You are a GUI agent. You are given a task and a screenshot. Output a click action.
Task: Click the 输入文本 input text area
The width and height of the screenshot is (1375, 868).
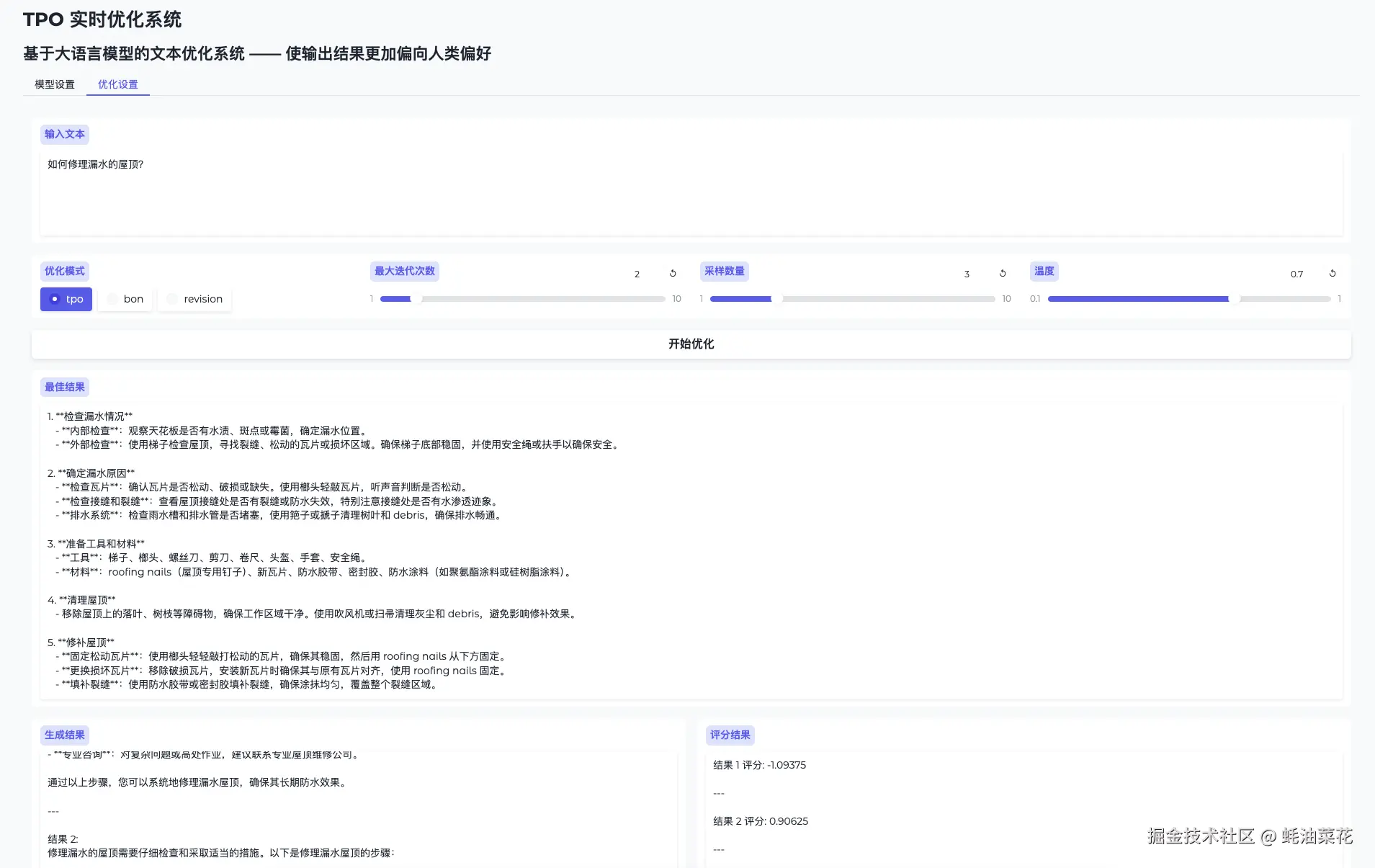691,193
